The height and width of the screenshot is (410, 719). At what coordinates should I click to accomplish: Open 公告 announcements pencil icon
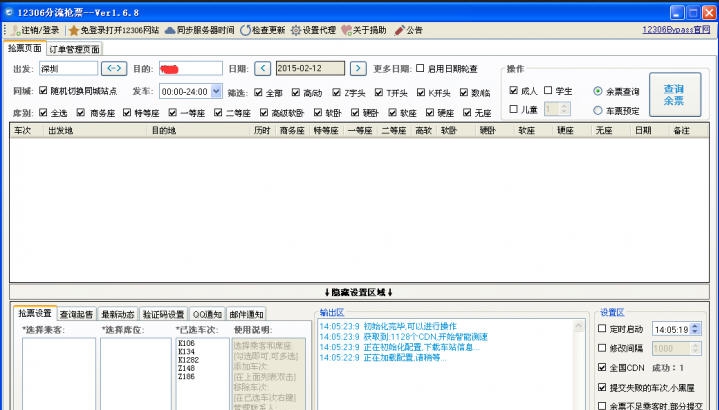point(399,30)
